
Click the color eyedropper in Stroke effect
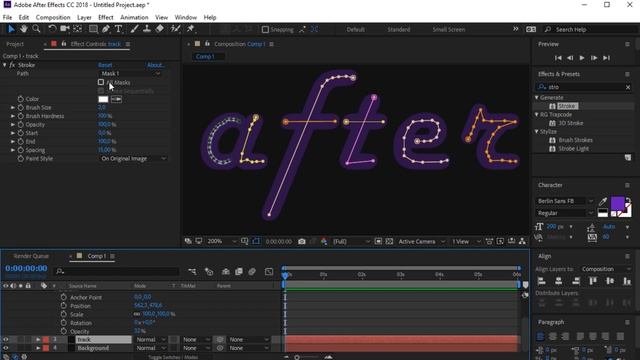click(116, 99)
